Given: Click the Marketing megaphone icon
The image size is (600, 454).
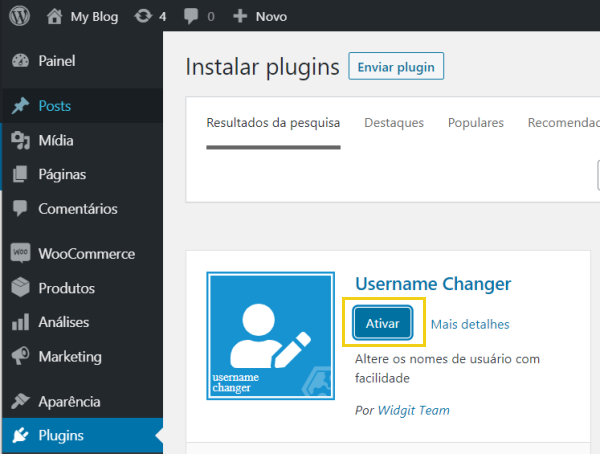Looking at the screenshot, I should point(20,356).
